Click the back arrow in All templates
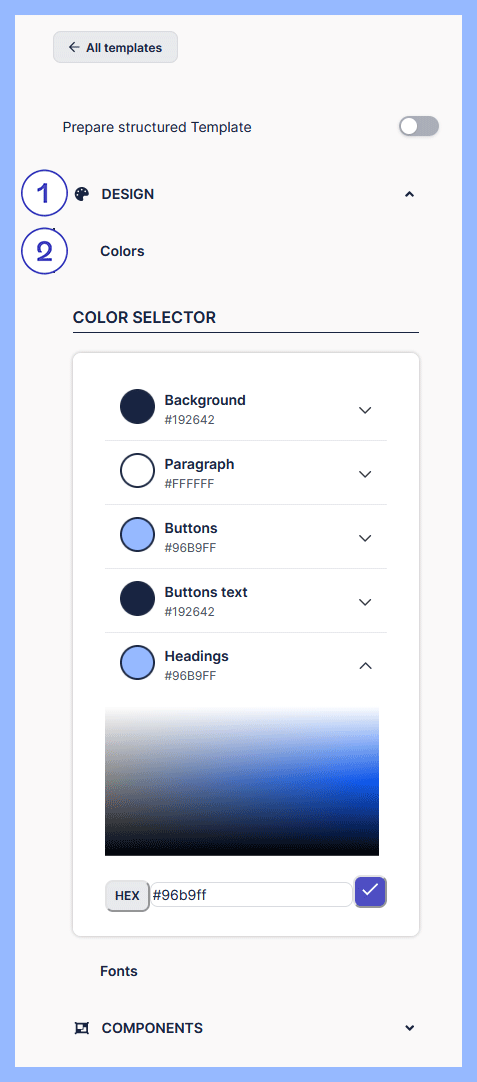The image size is (477, 1082). click(x=74, y=47)
